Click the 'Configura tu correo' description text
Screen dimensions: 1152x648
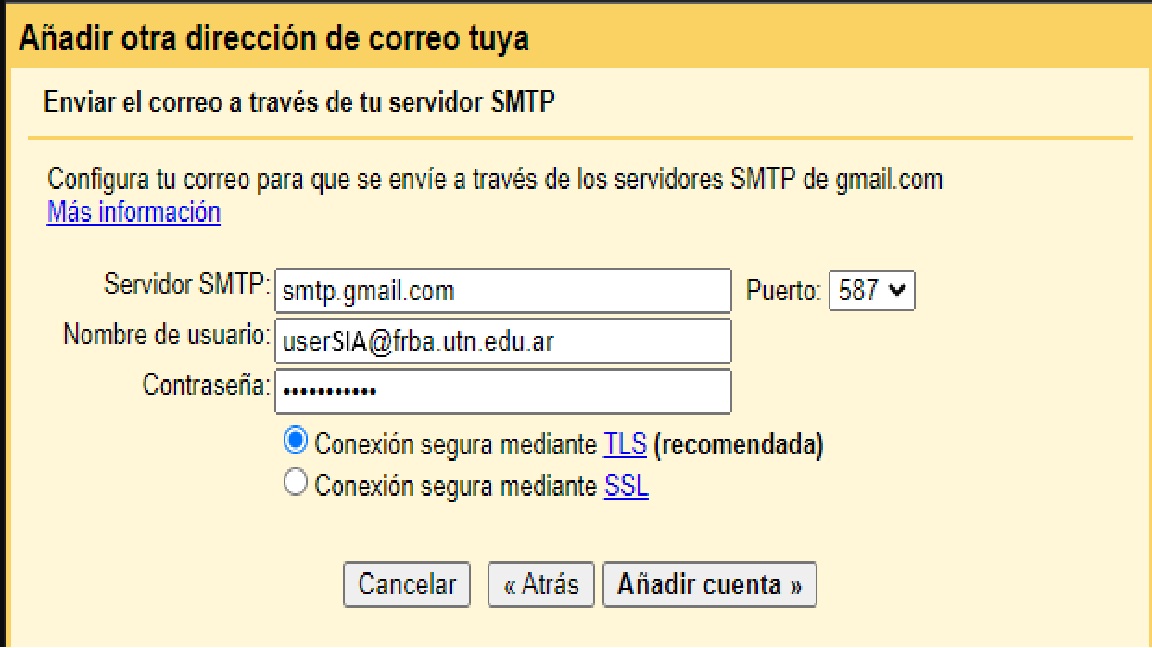tap(495, 181)
